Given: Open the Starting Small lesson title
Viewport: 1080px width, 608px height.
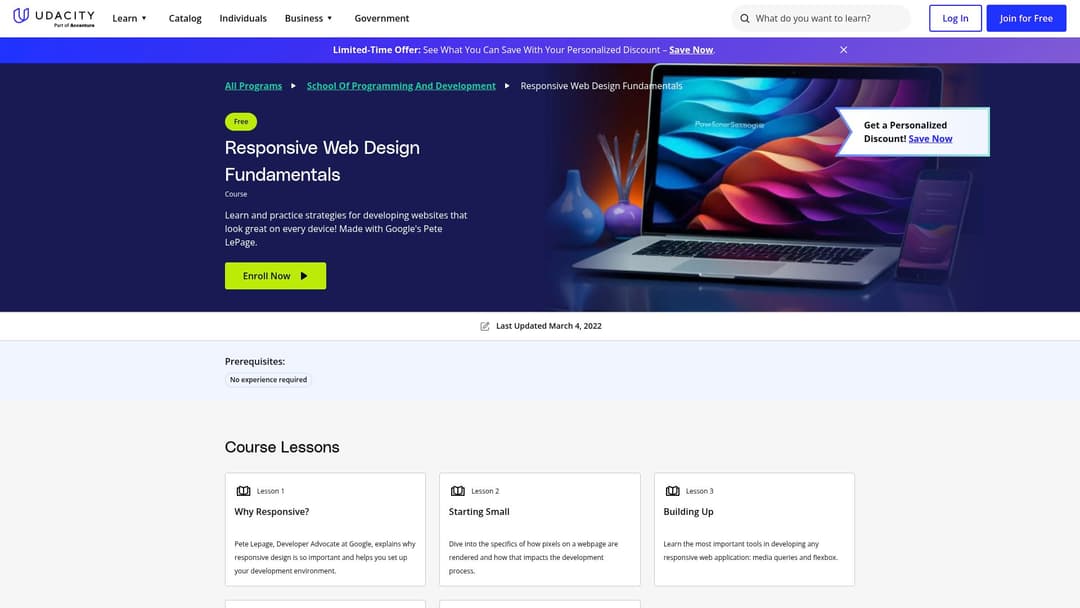Looking at the screenshot, I should point(479,512).
